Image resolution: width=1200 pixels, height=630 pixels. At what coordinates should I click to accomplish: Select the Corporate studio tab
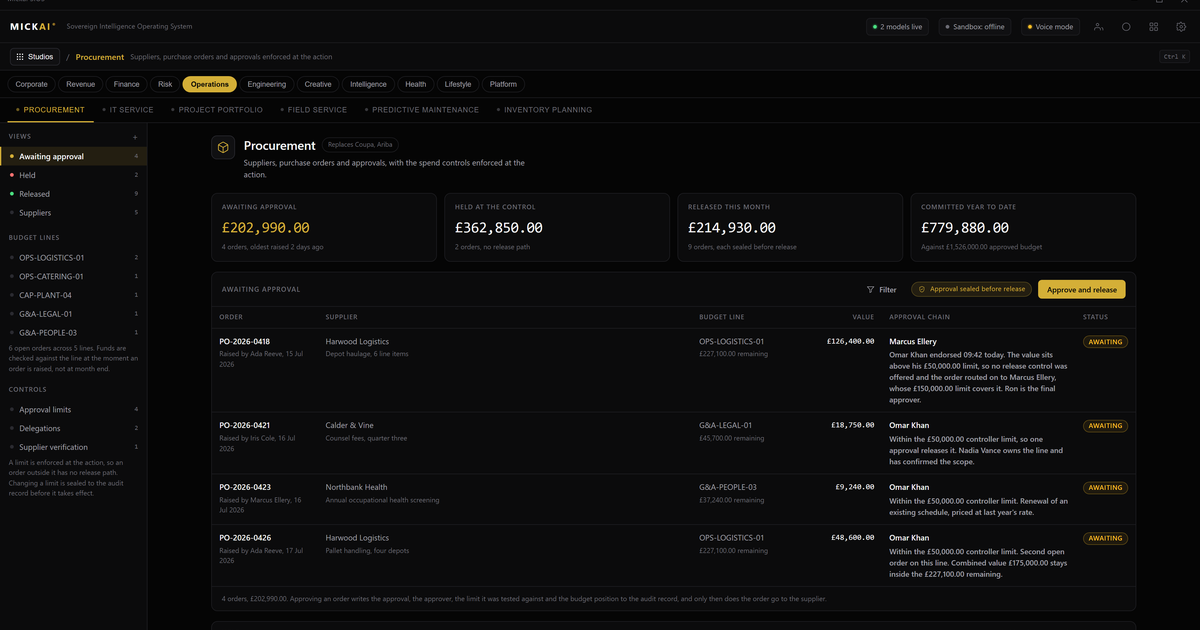pos(32,84)
